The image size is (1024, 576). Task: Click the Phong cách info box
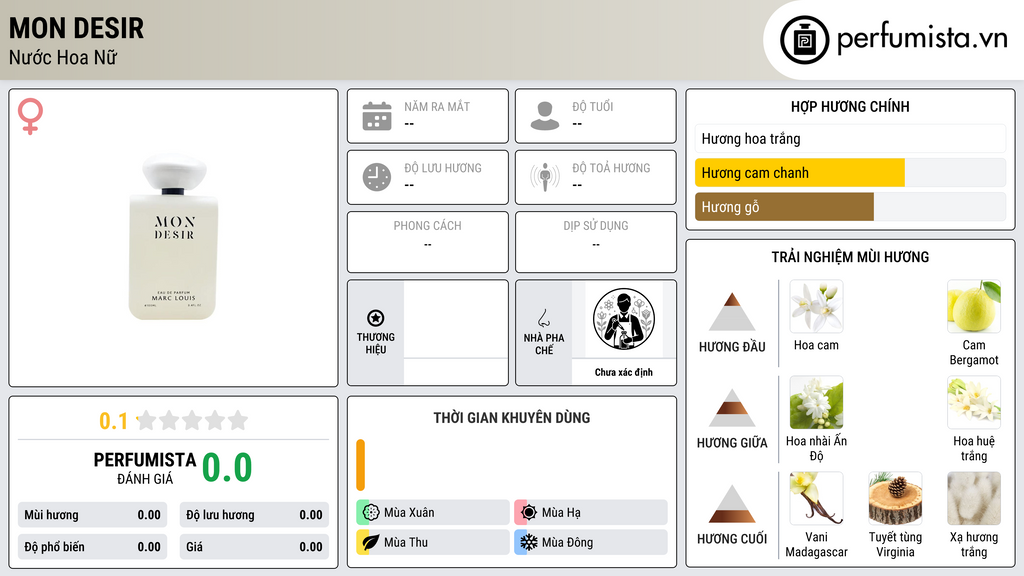pyautogui.click(x=428, y=242)
